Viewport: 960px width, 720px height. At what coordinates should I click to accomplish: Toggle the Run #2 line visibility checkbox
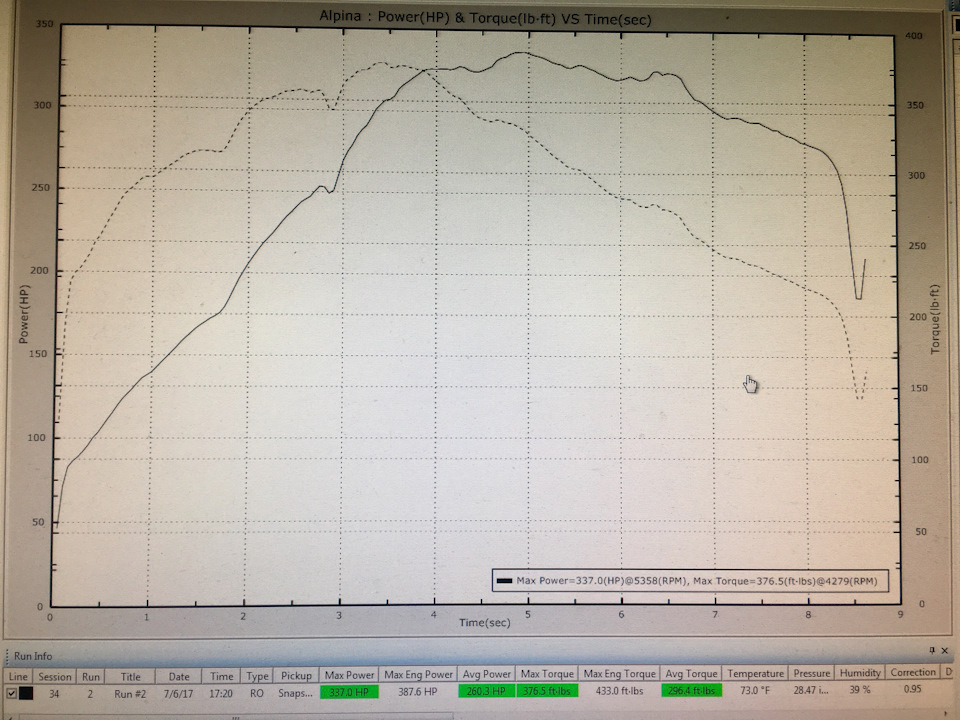[x=11, y=694]
